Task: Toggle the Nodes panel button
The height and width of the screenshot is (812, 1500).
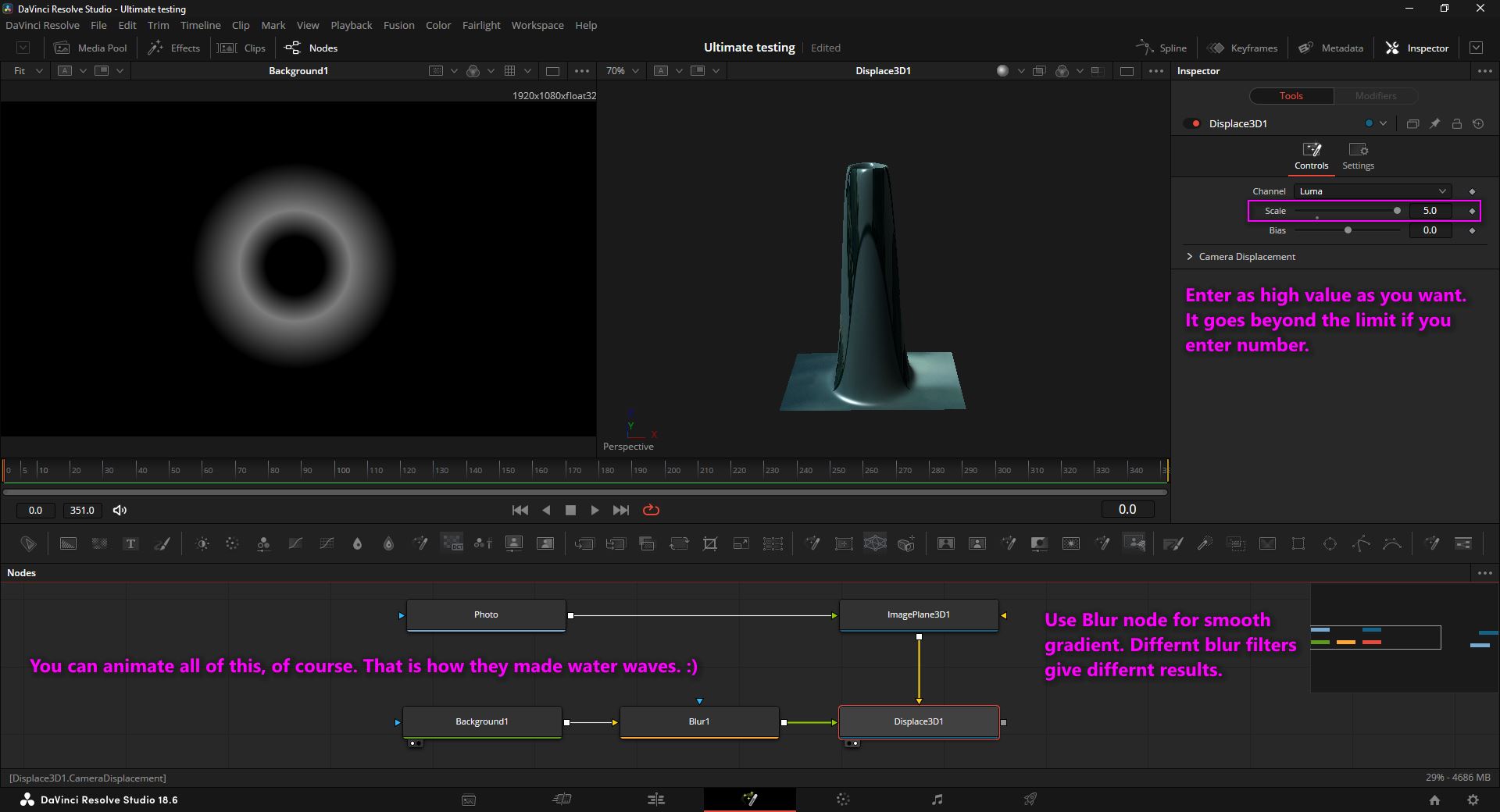Action: [x=311, y=48]
